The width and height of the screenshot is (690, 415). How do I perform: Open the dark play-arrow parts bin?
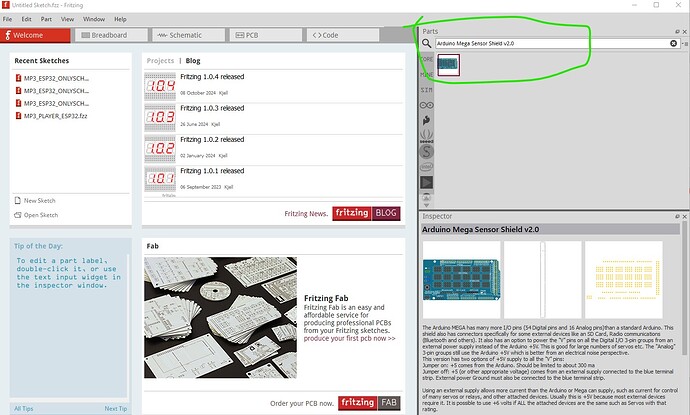click(426, 182)
